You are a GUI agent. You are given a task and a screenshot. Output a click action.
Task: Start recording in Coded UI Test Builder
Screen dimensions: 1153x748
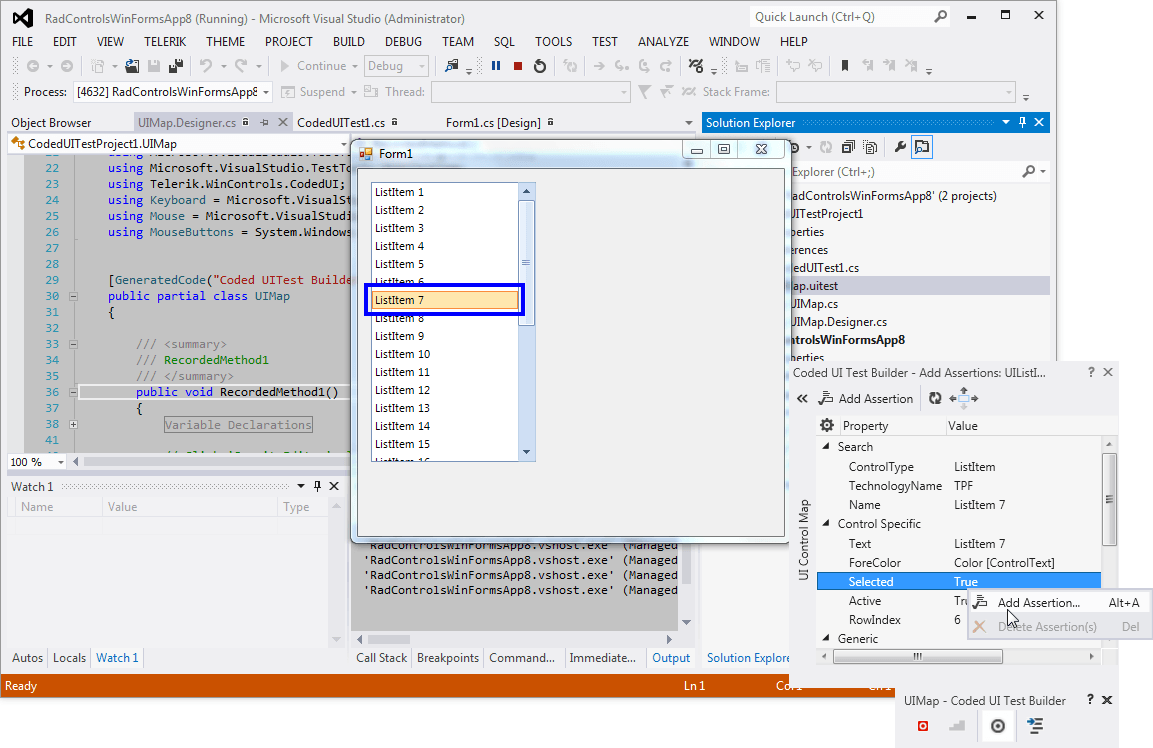[923, 726]
